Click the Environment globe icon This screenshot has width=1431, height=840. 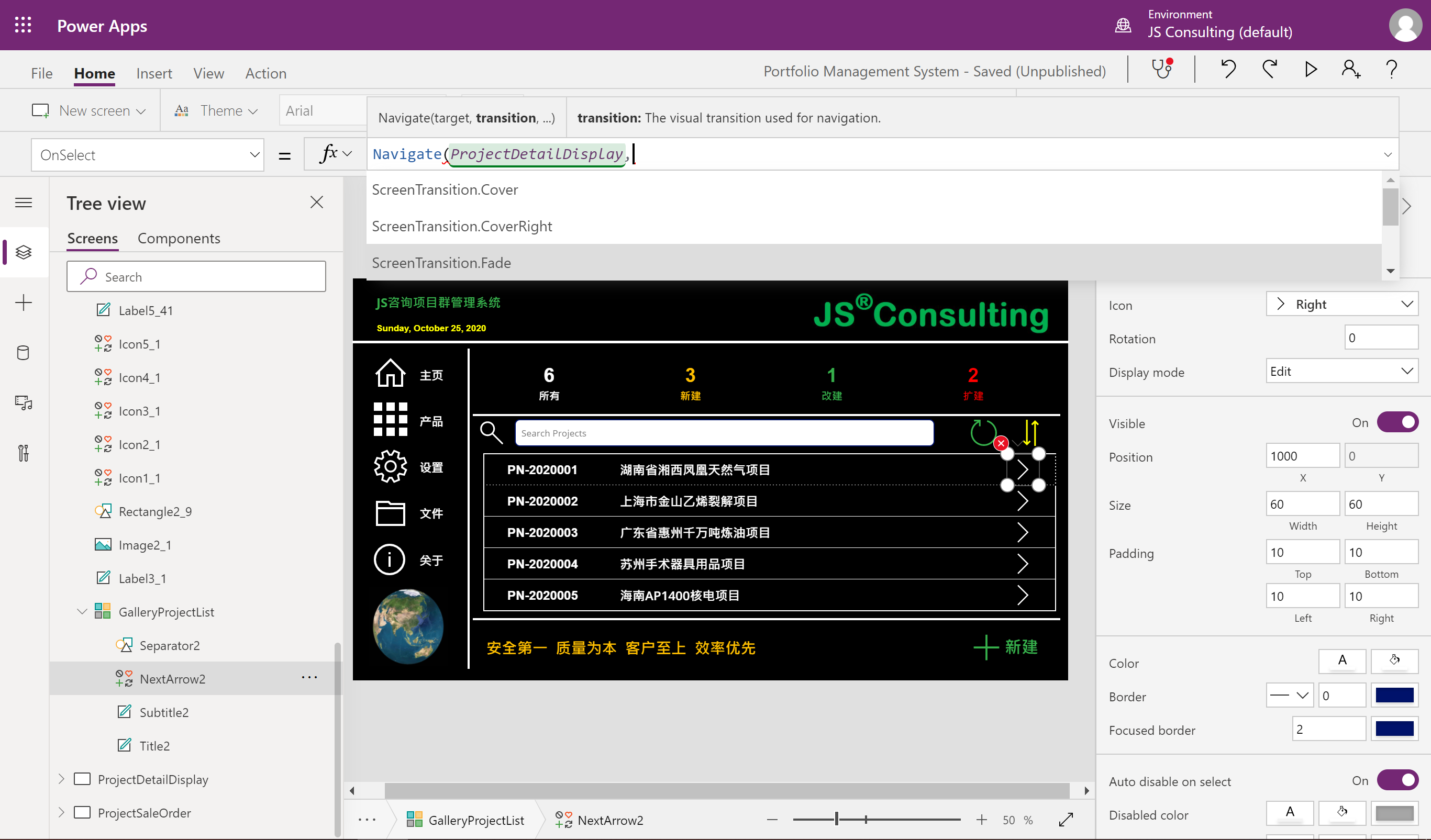(x=1123, y=25)
